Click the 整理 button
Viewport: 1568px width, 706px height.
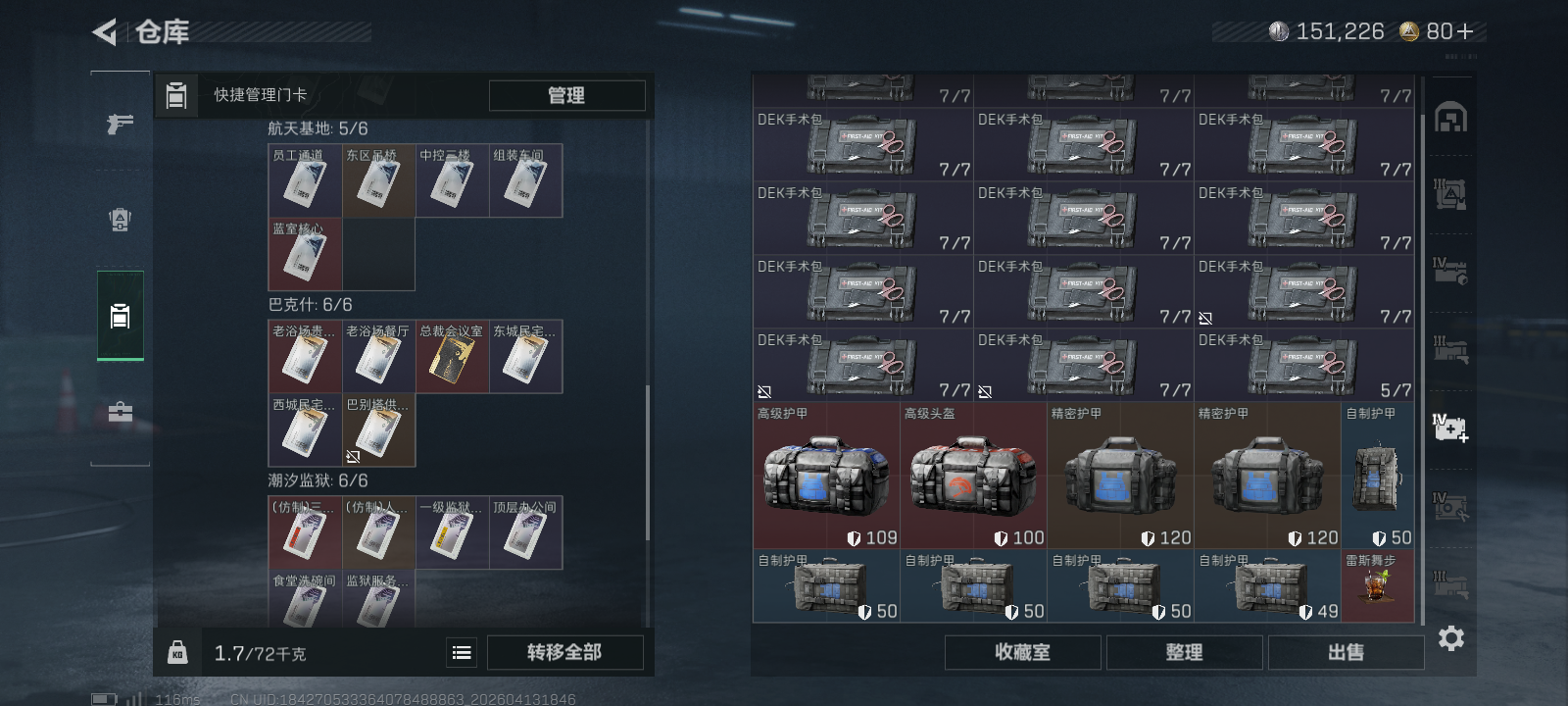tap(1184, 652)
